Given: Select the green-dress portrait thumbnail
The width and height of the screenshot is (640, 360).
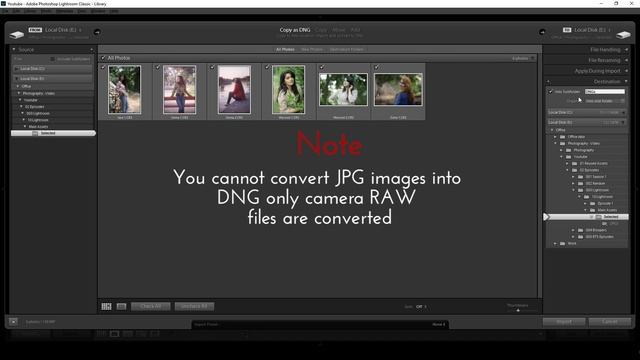Looking at the screenshot, I should click(x=289, y=89).
